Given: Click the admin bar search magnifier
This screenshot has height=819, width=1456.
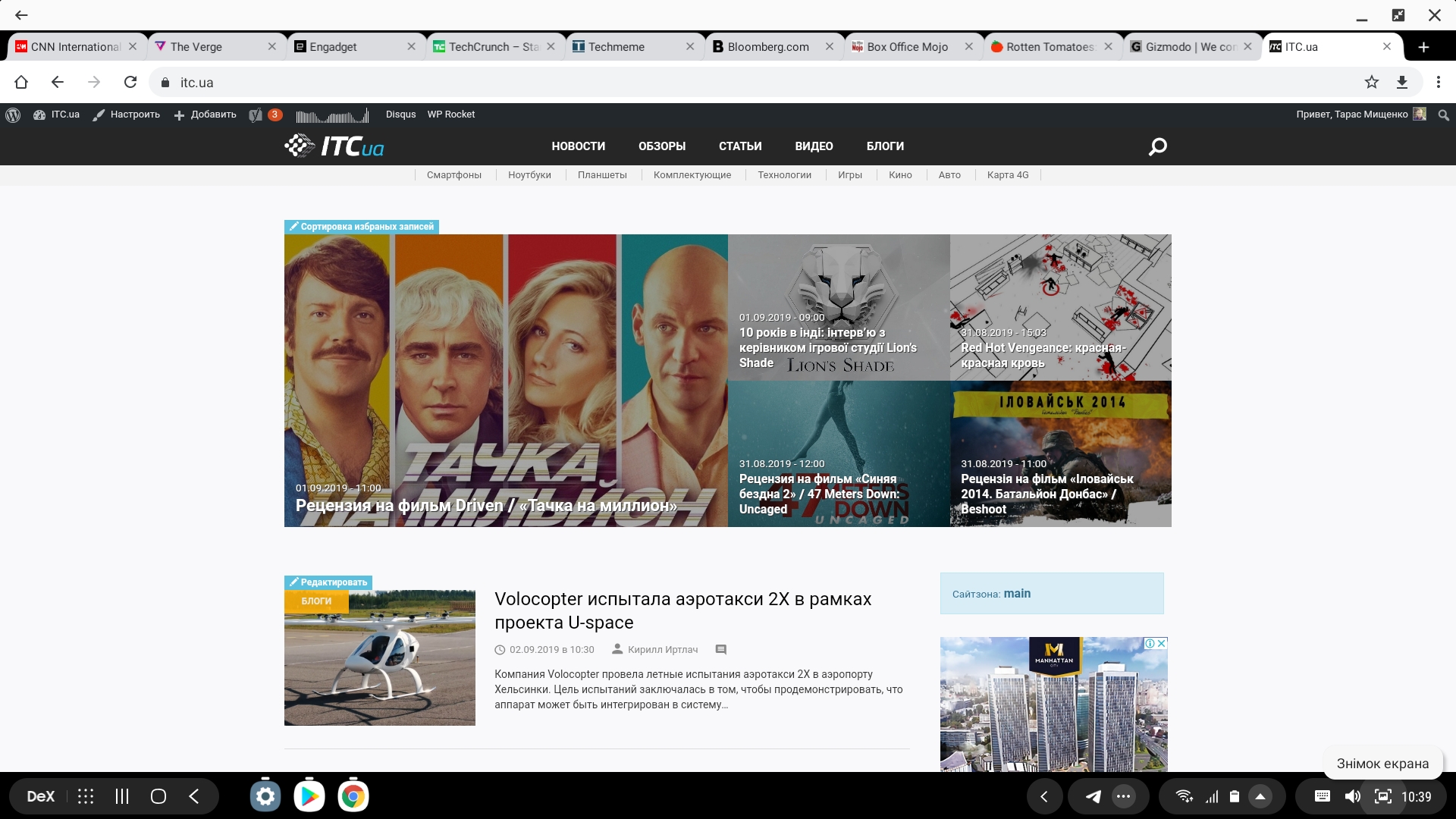Looking at the screenshot, I should (1444, 115).
